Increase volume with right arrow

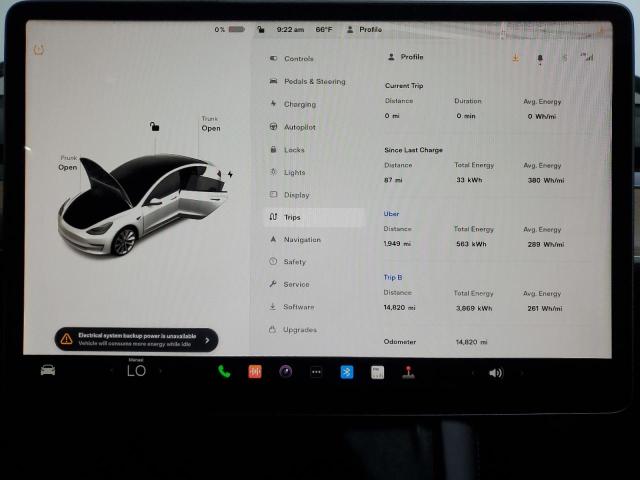pos(521,373)
